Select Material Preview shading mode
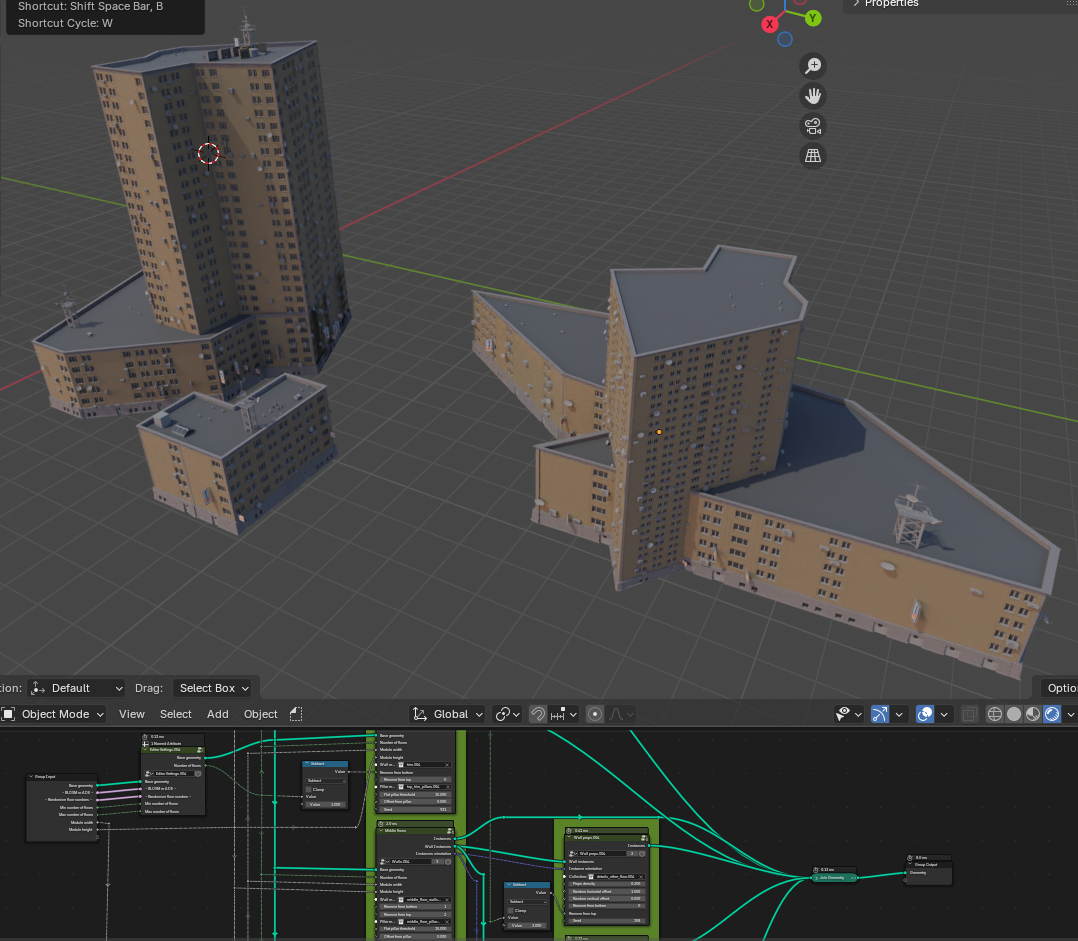The image size is (1078, 941). tap(1033, 714)
